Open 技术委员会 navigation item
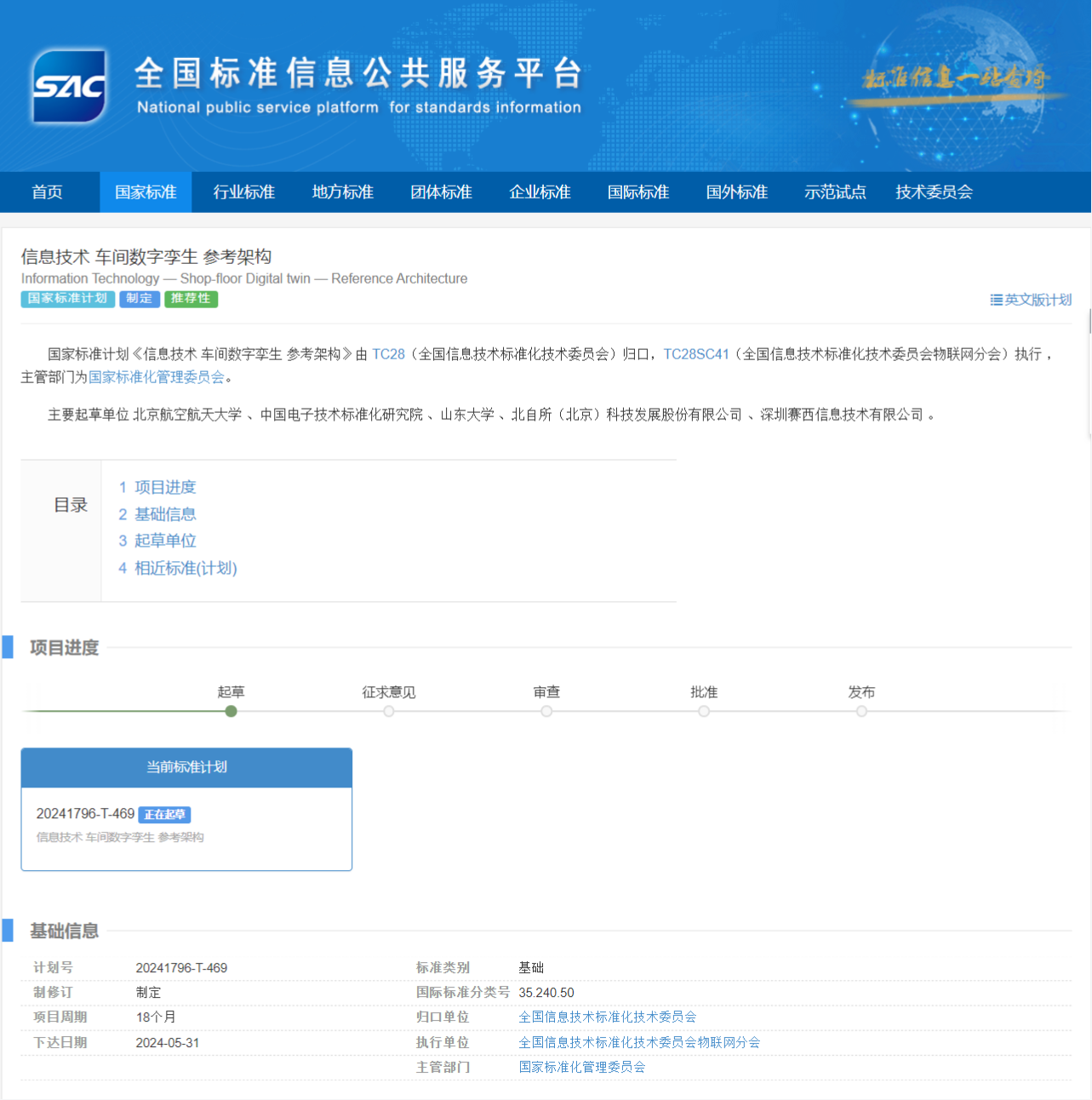Viewport: 1092px width, 1100px height. point(934,192)
